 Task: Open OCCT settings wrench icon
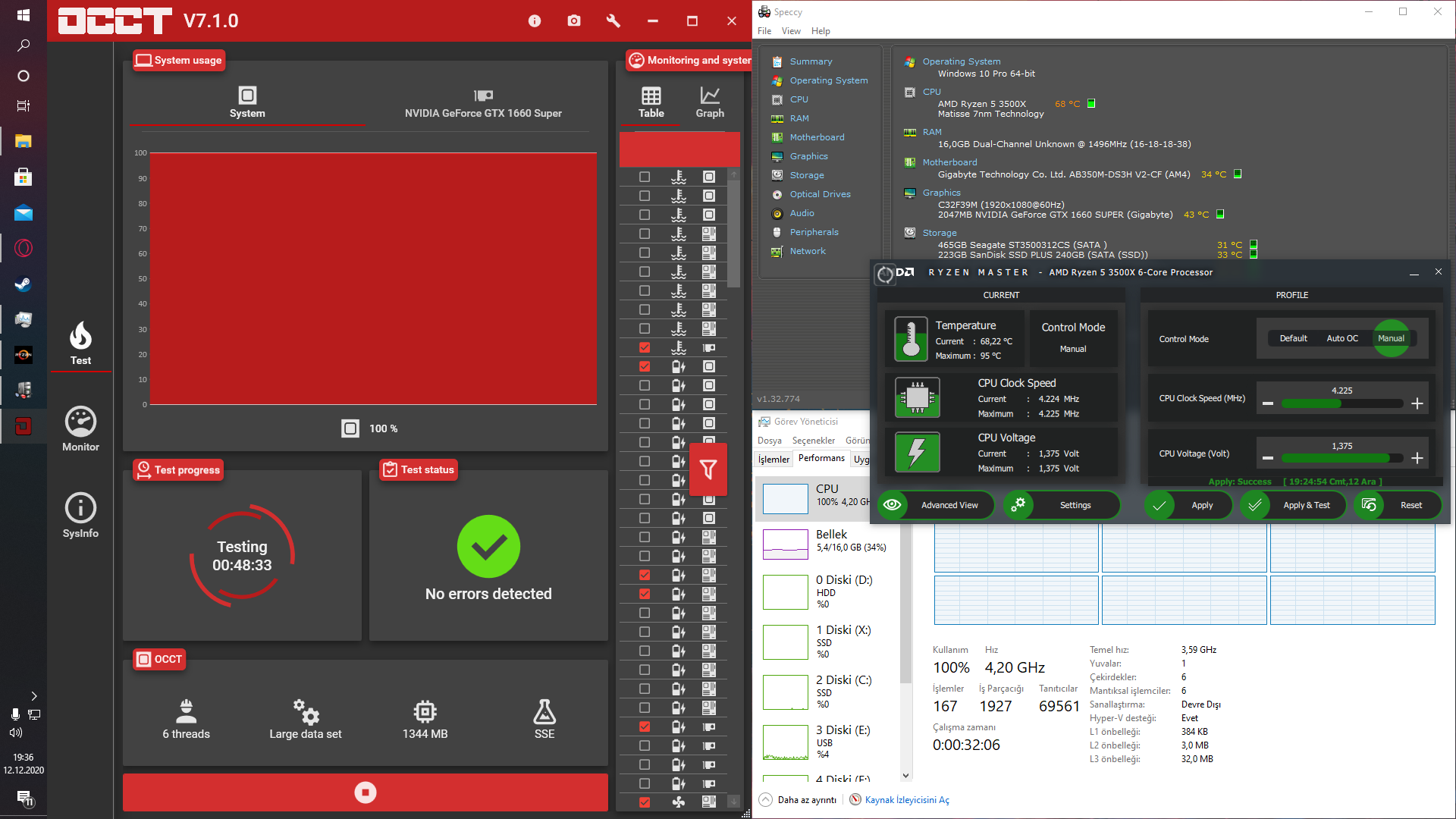pos(613,21)
